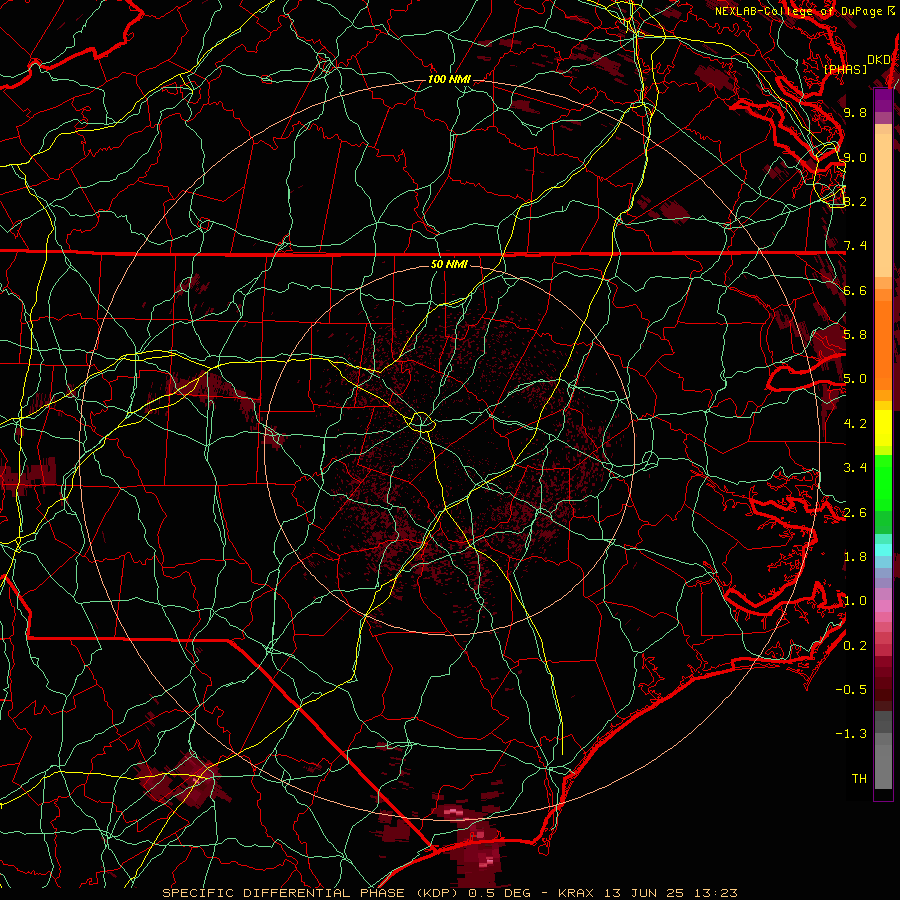Click the 2.6 value on the color scale

(x=855, y=513)
